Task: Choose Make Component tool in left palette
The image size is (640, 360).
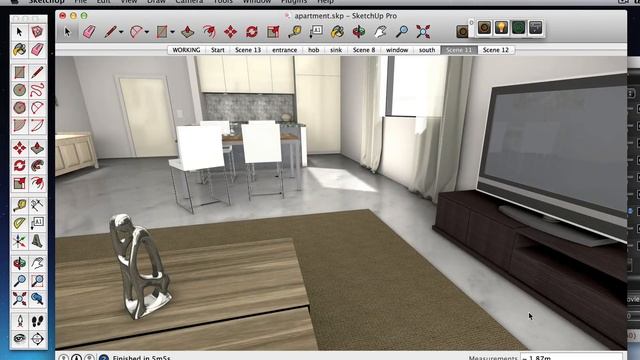Action: tap(37, 32)
